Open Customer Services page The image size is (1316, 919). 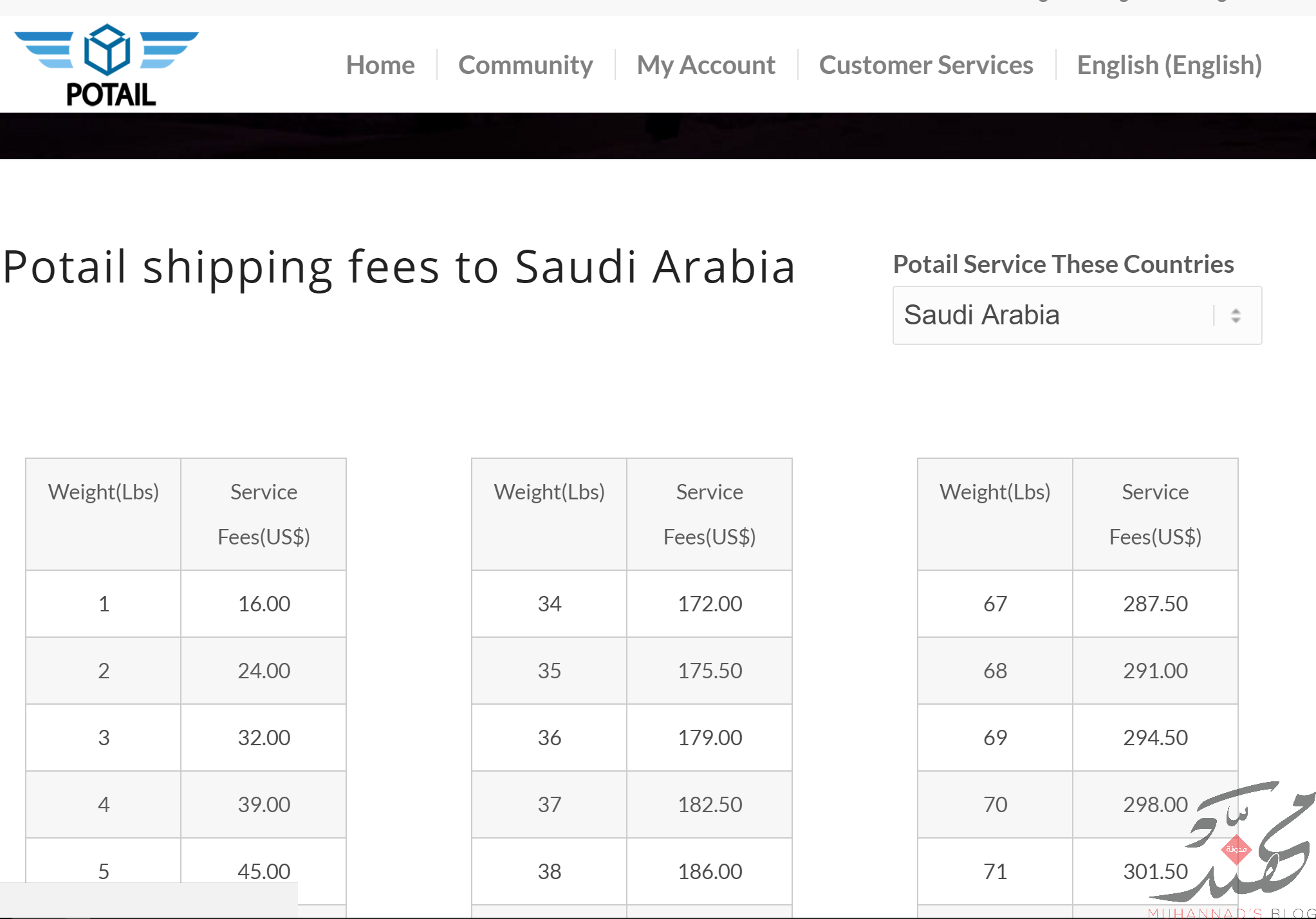tap(926, 65)
